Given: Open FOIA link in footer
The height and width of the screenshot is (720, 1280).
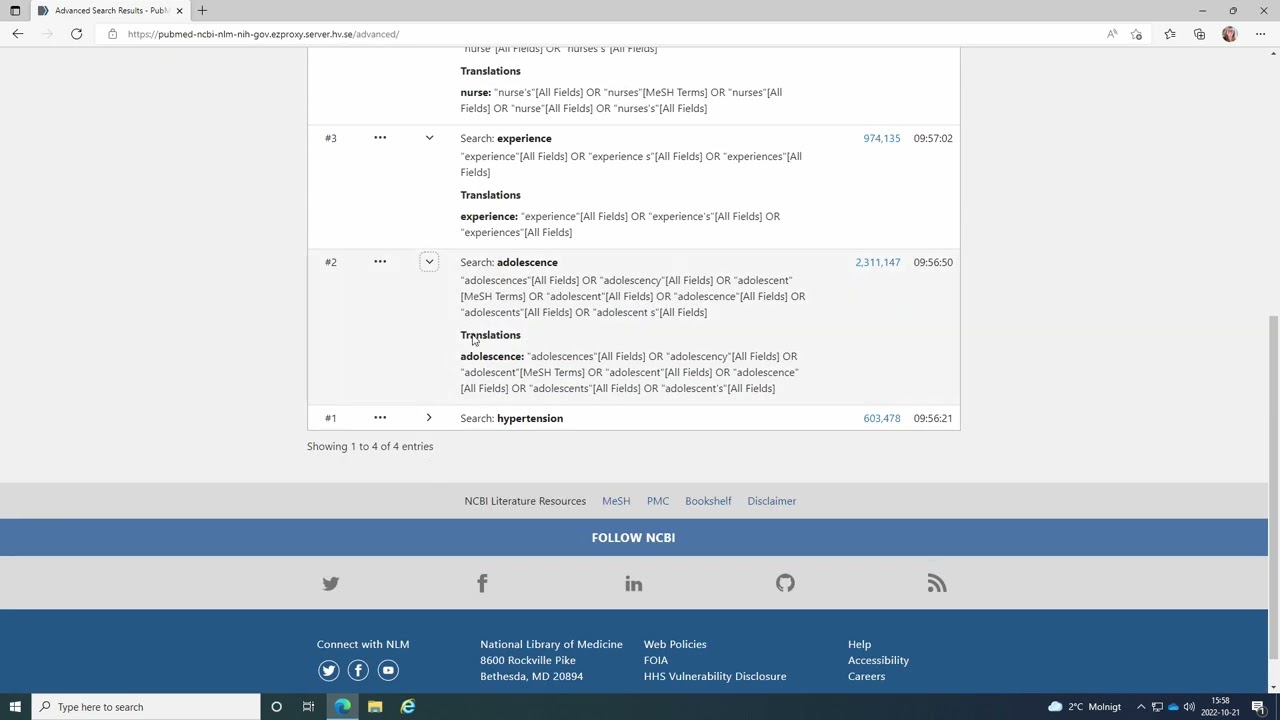Looking at the screenshot, I should coord(656,660).
